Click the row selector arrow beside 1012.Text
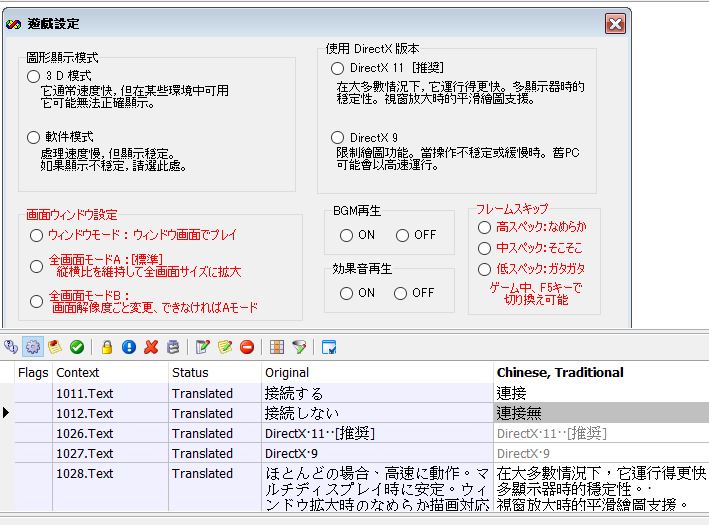 (6, 413)
